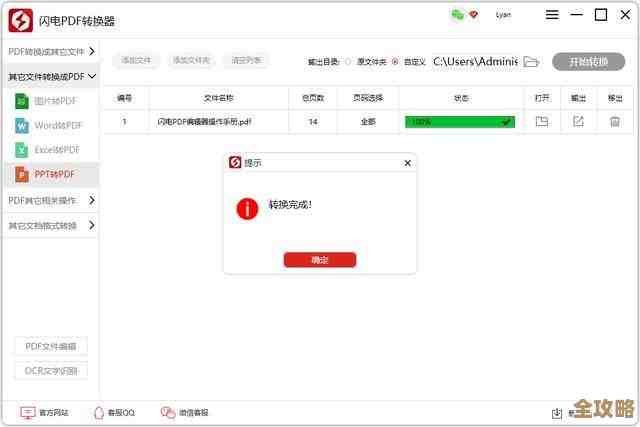Click 确定 in the dialog
Image resolution: width=640 pixels, height=427 pixels.
point(320,260)
